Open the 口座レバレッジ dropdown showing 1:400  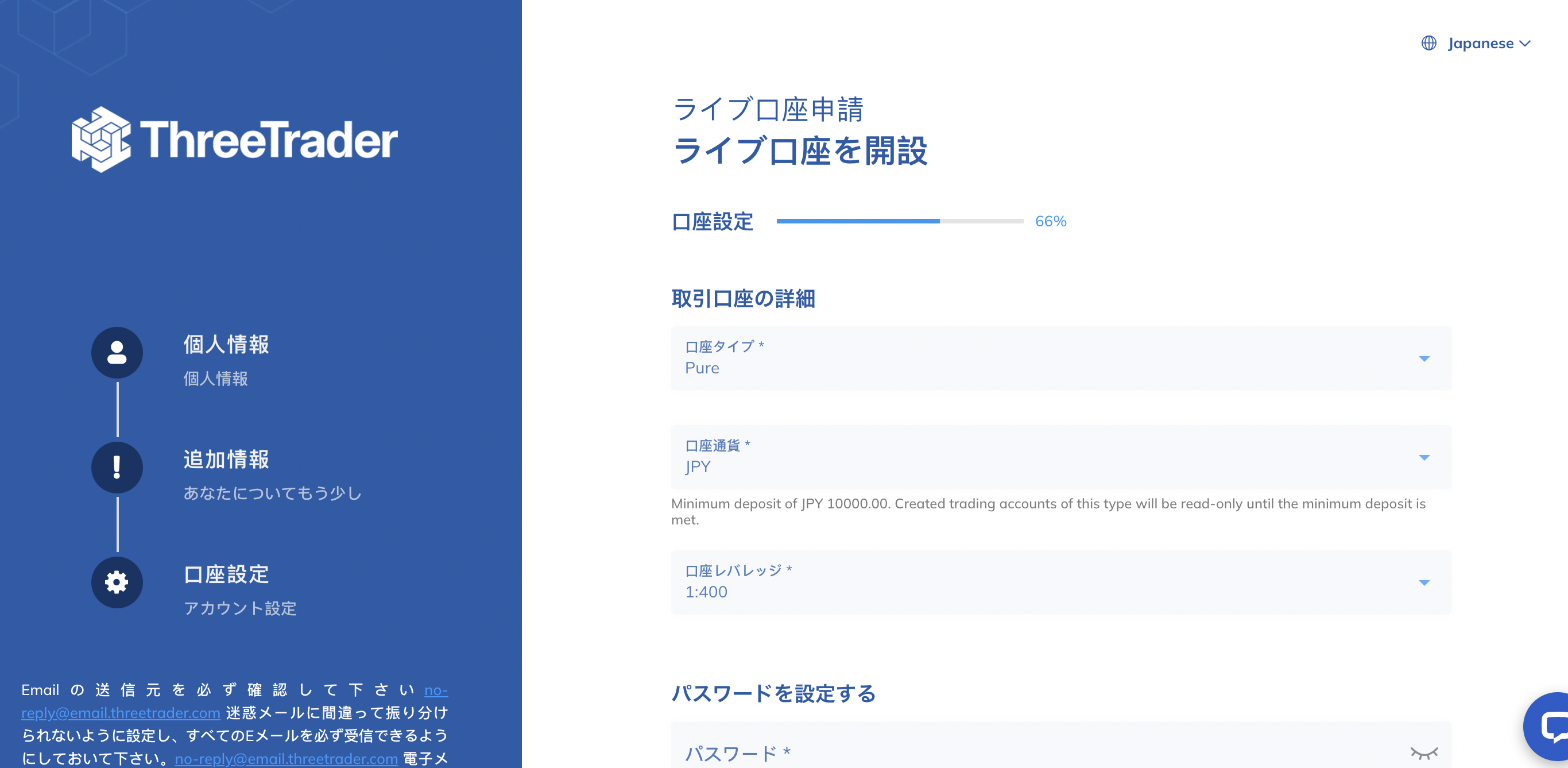pos(1061,582)
